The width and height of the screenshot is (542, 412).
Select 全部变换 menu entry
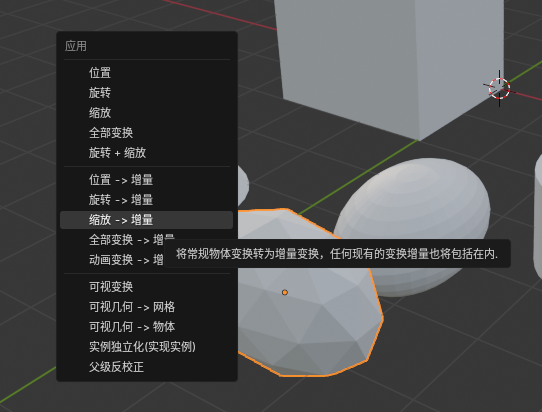tap(147, 133)
